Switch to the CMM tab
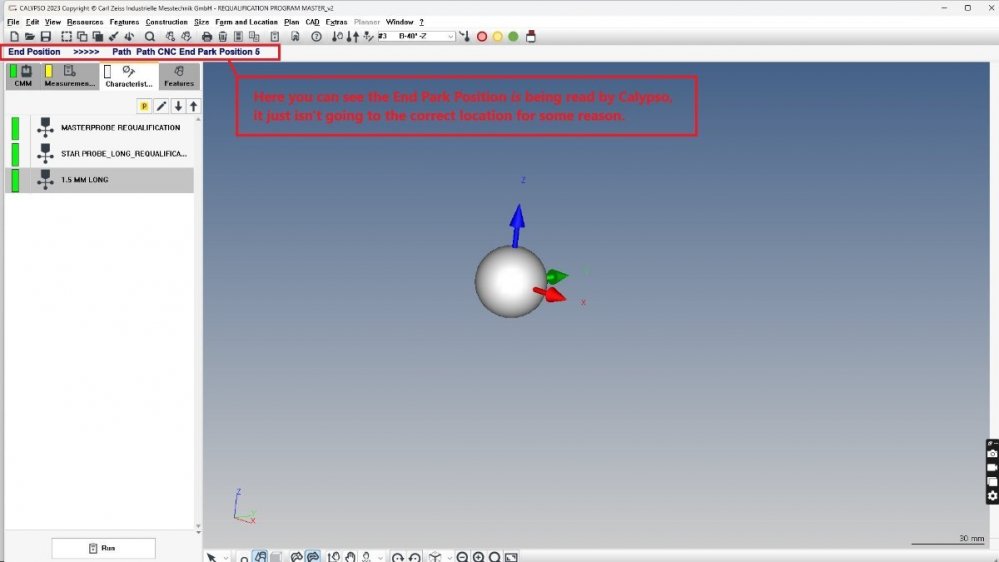Image resolution: width=999 pixels, height=562 pixels. (x=22, y=77)
